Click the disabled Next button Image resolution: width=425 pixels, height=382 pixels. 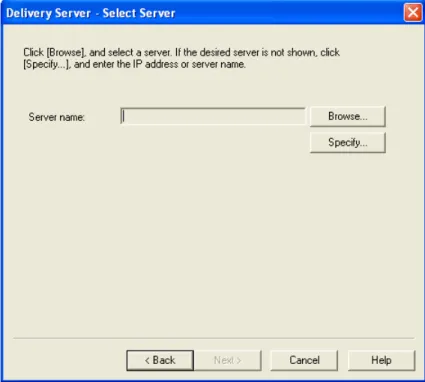pos(227,360)
